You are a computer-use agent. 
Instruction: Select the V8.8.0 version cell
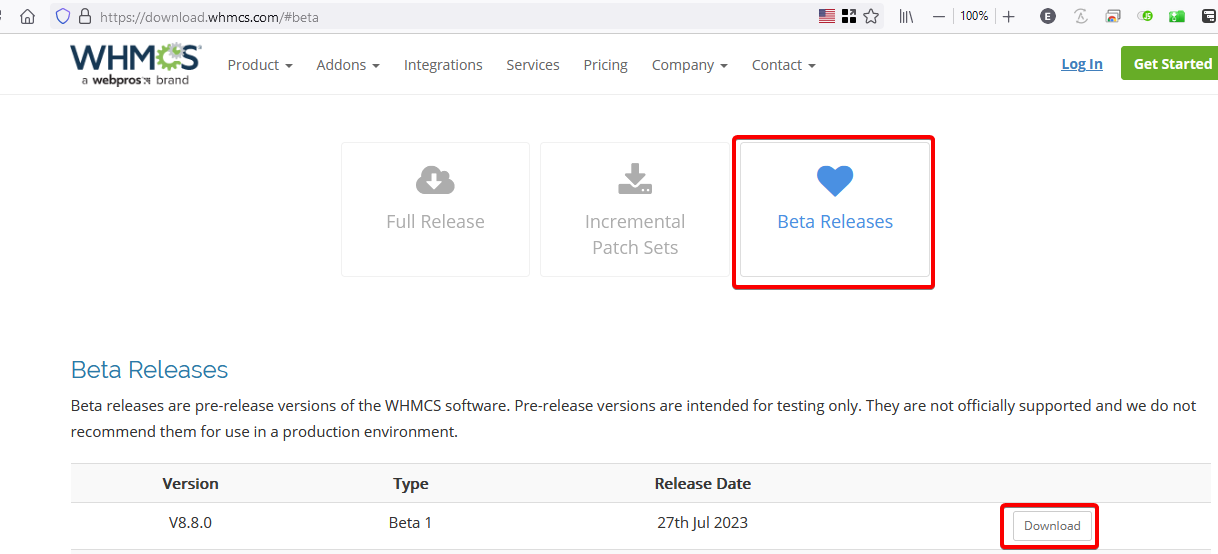(x=190, y=523)
